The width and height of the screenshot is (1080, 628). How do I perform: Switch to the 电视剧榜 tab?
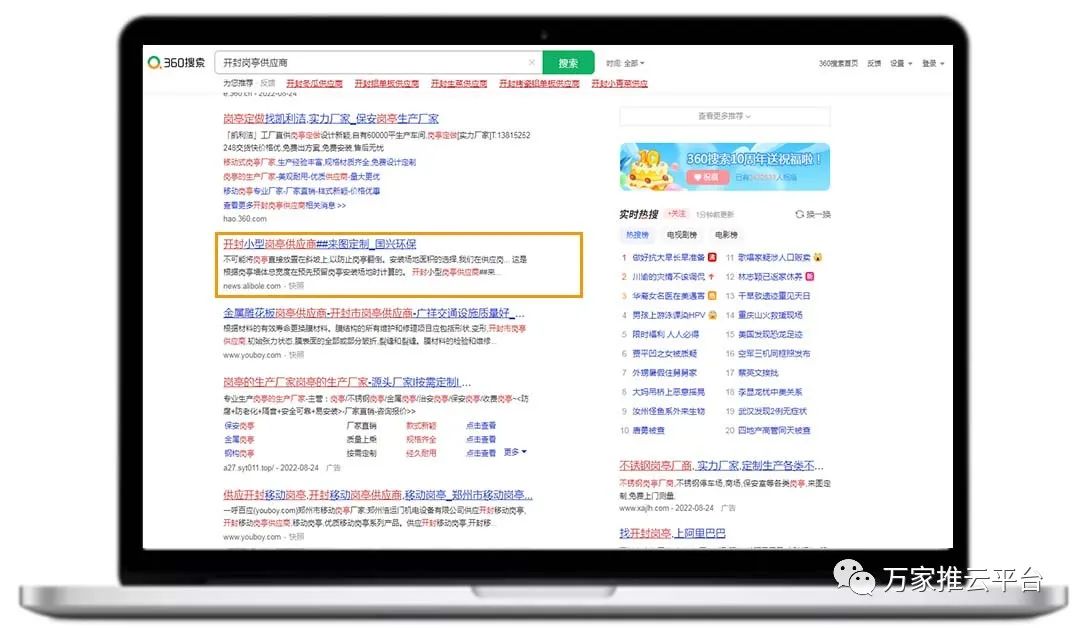(x=683, y=235)
